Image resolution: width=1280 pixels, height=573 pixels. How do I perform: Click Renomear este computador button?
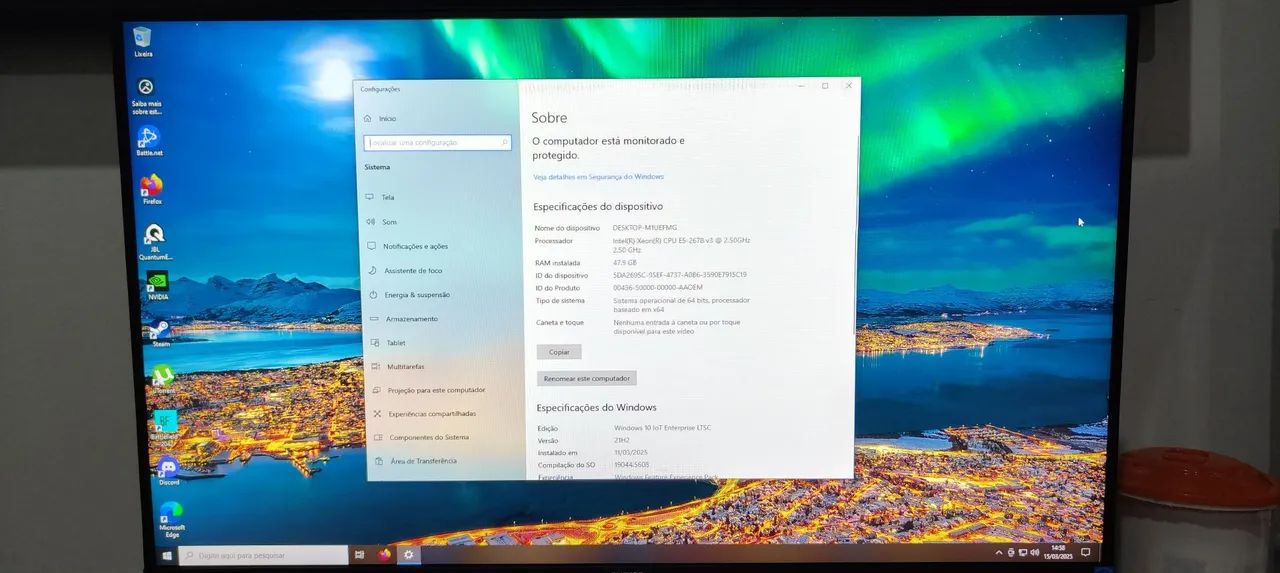pos(587,379)
